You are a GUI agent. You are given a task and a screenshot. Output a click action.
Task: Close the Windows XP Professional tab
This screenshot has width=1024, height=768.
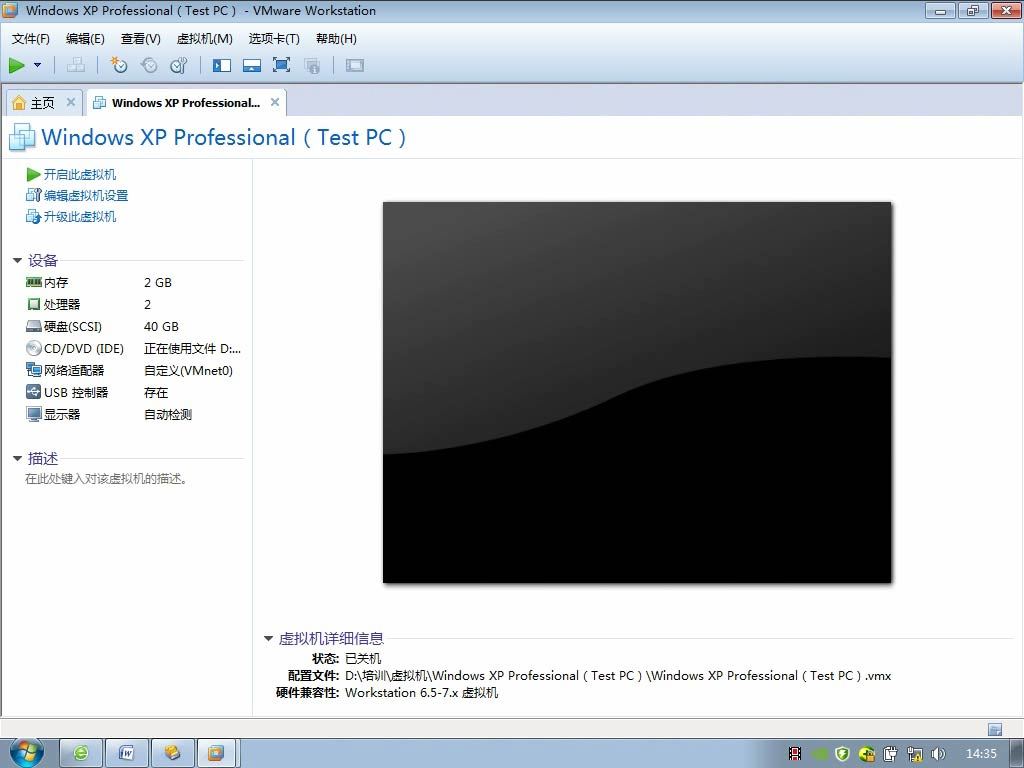(x=275, y=102)
